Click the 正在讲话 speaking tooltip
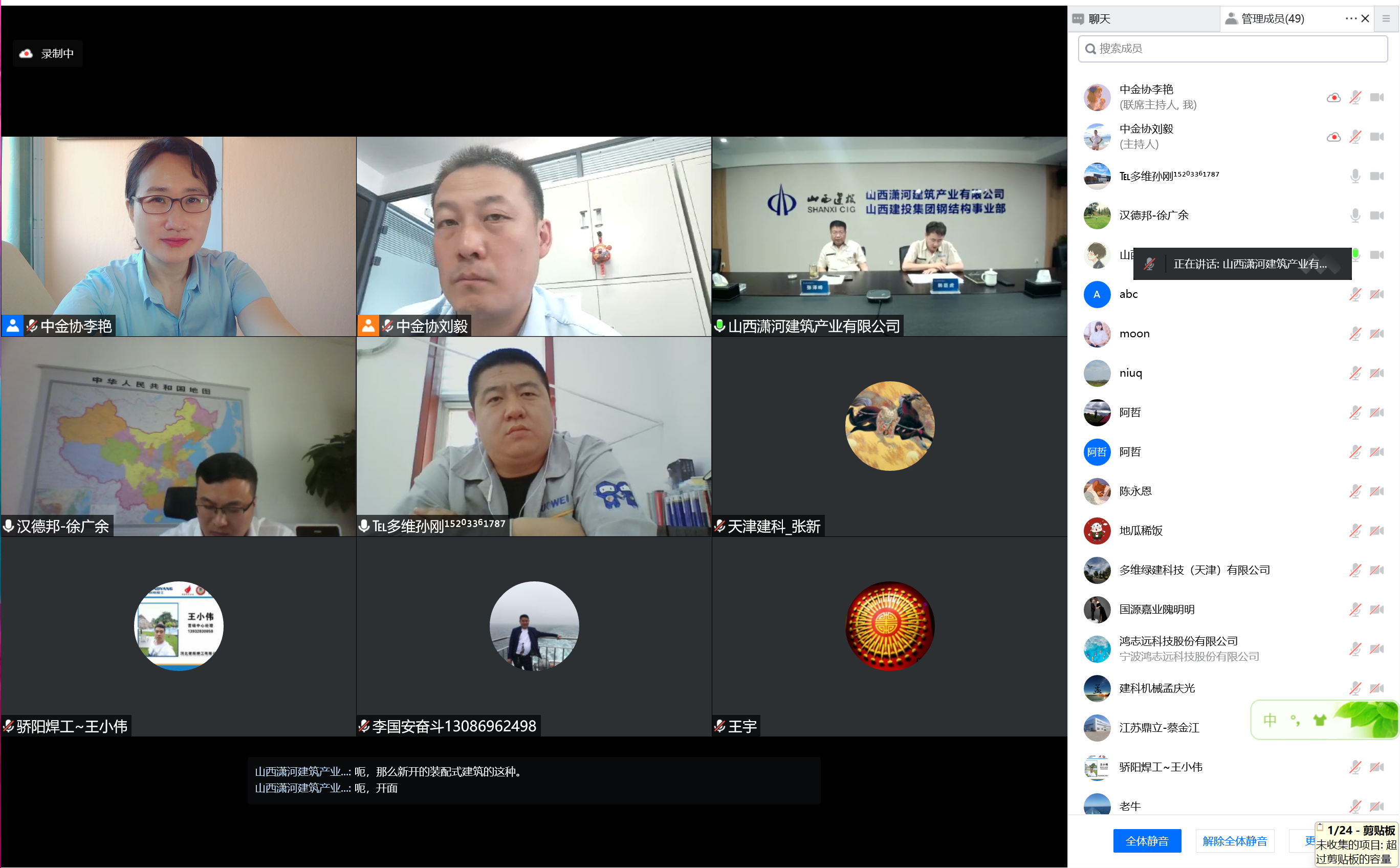This screenshot has height=868, width=1400. click(x=1242, y=264)
